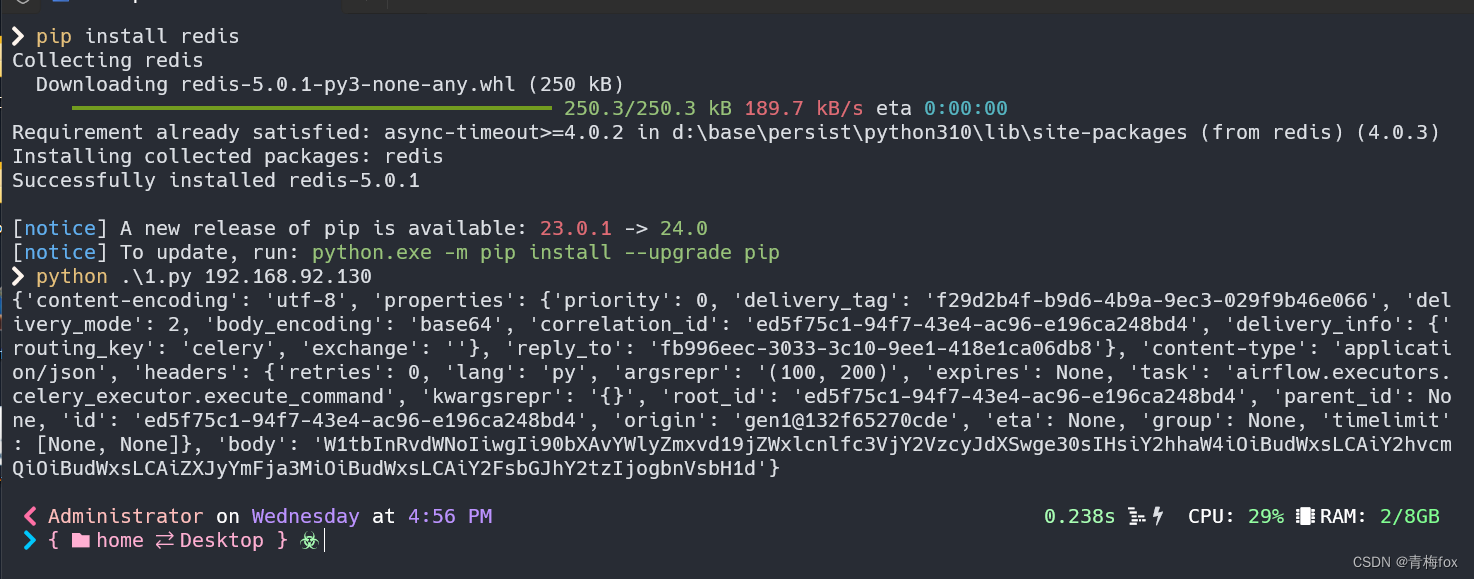The width and height of the screenshot is (1474, 579).
Task: Click the chevron before pip install redis
Action: 18,37
